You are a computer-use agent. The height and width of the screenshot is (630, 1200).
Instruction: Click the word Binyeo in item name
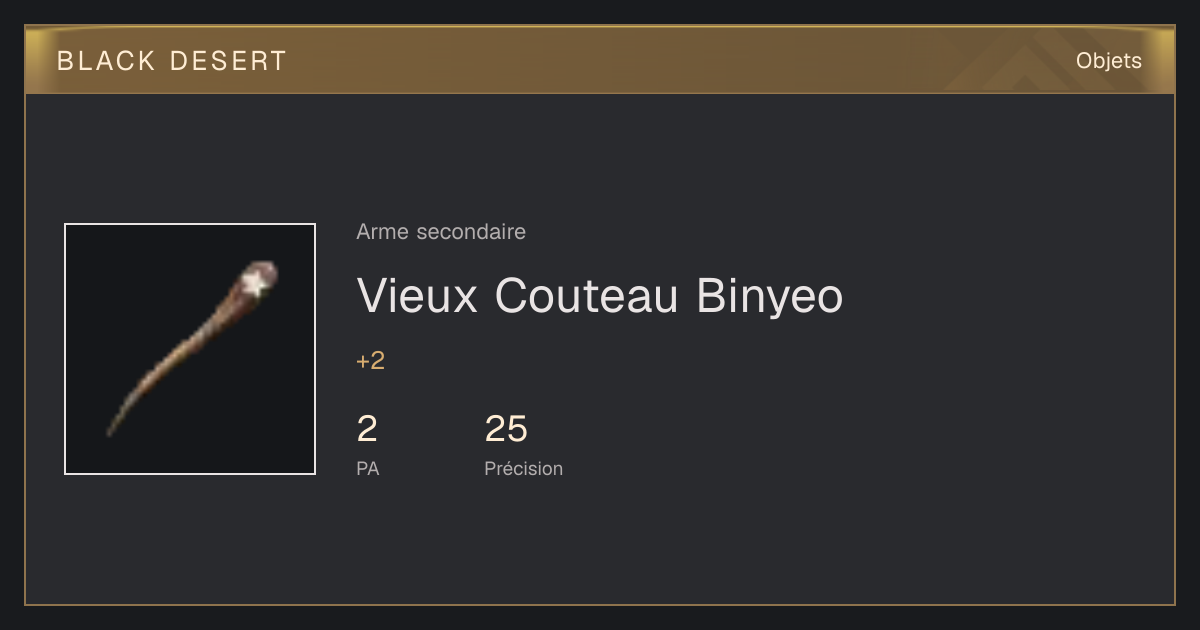(x=770, y=295)
